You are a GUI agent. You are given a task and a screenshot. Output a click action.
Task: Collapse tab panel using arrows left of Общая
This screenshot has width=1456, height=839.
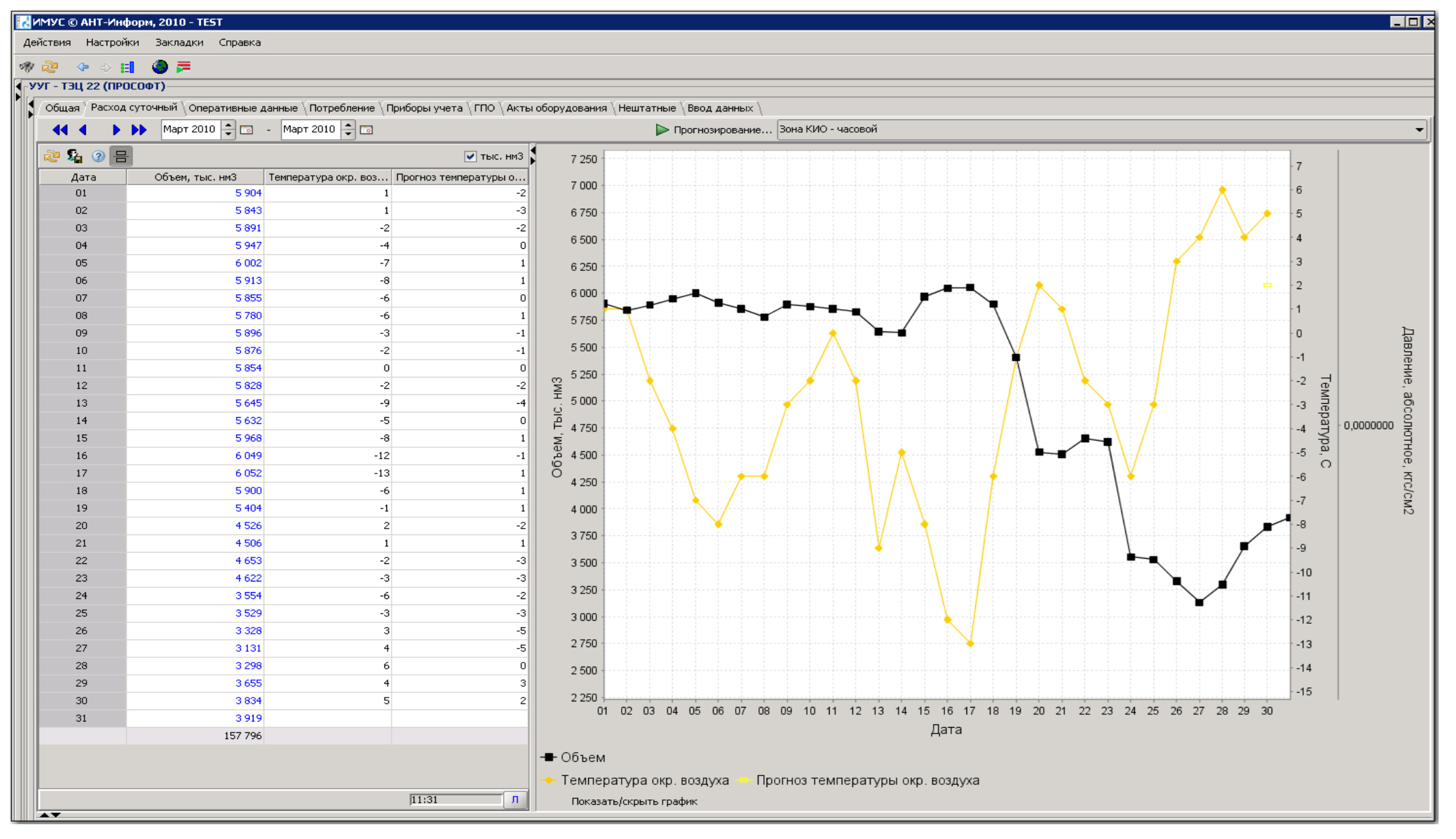31,109
